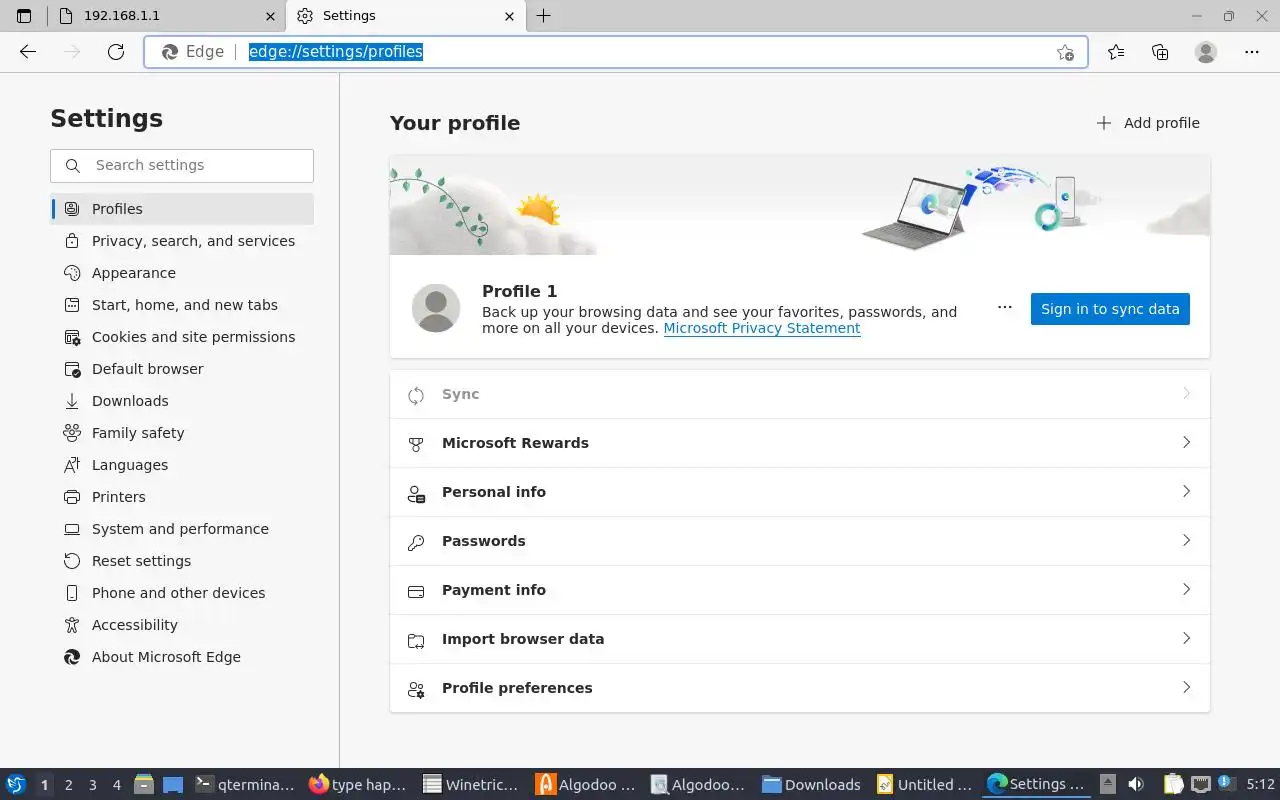This screenshot has height=800, width=1280.
Task: Click the profile avatar in toolbar
Action: (1206, 52)
